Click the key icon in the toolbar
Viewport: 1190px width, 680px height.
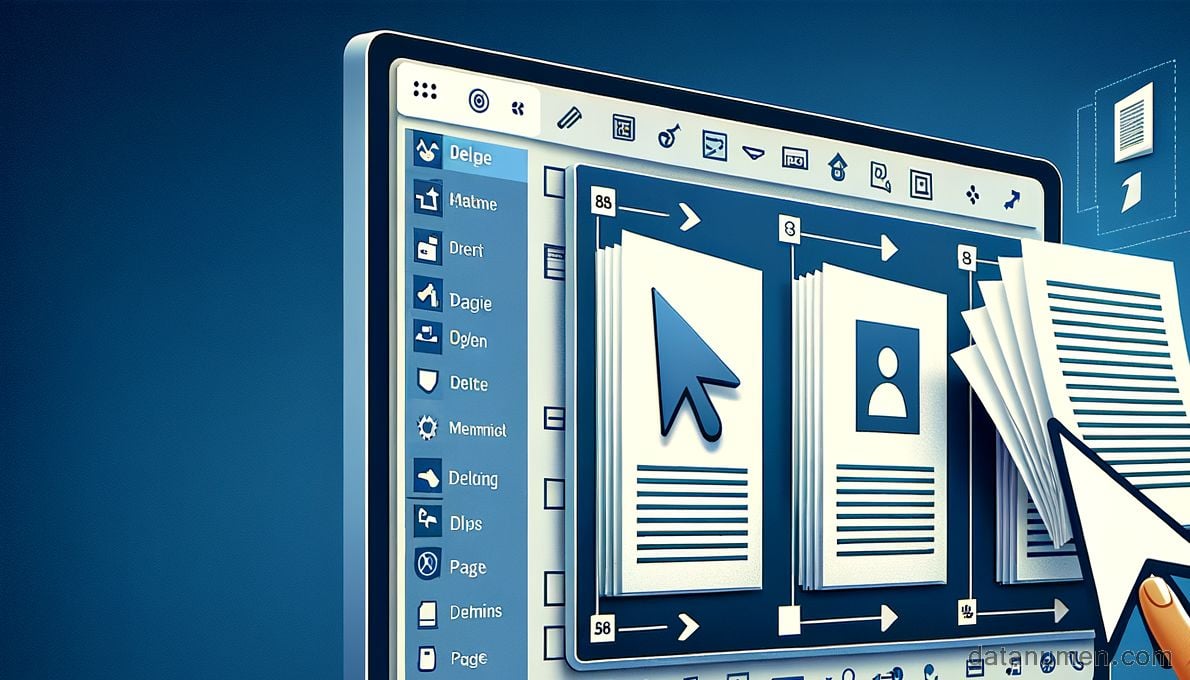point(669,135)
